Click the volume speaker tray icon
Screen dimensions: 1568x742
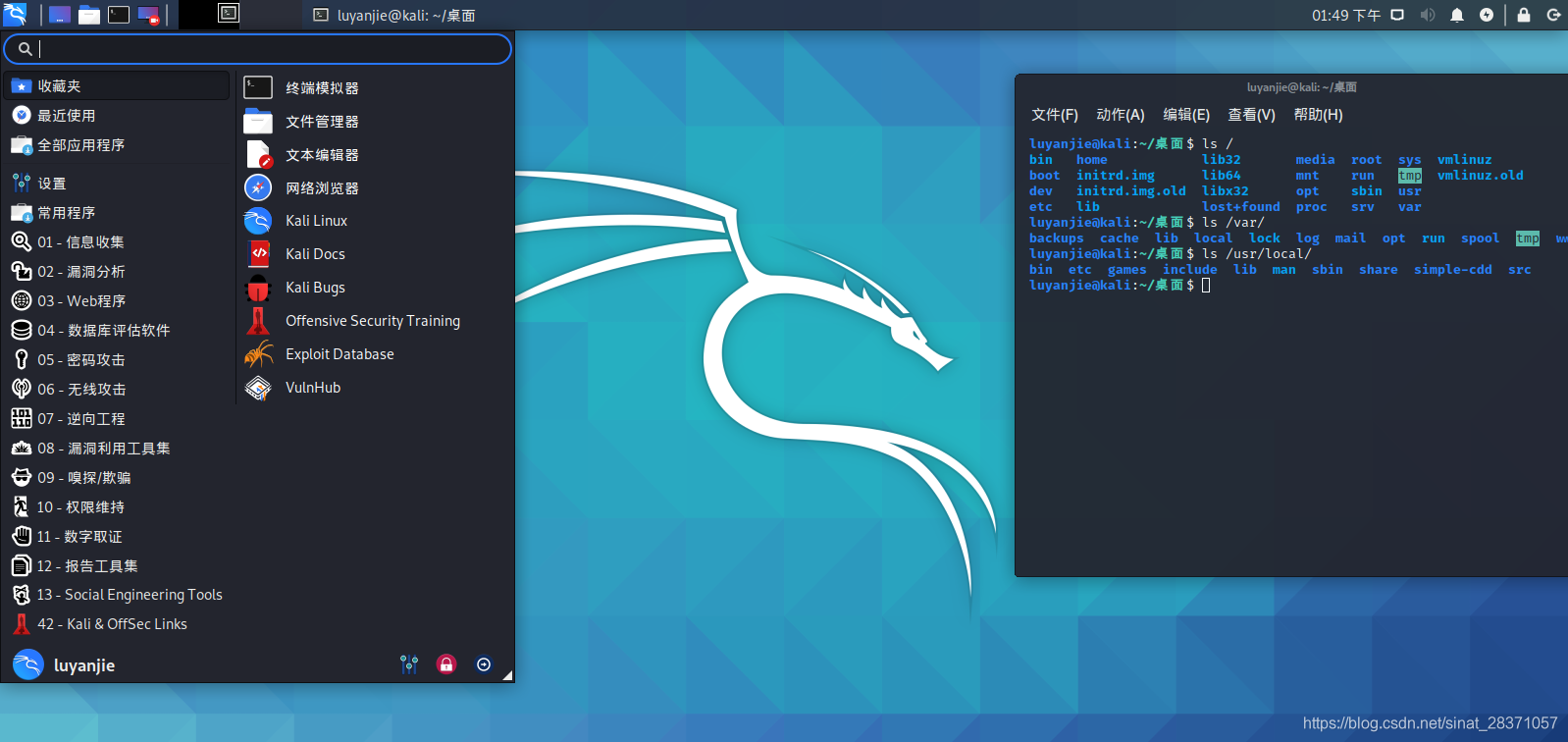point(1428,15)
